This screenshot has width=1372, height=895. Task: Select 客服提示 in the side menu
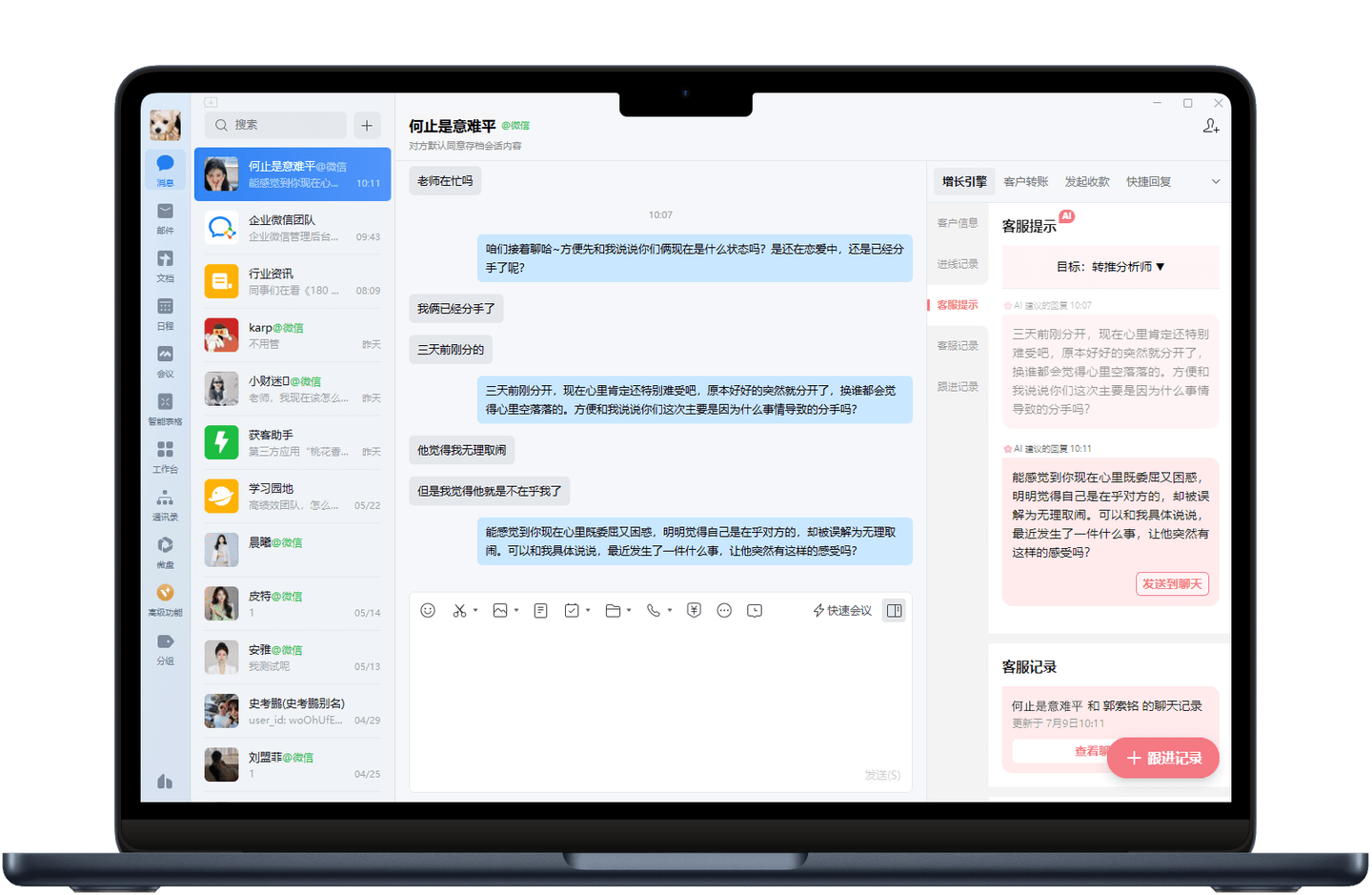(x=958, y=305)
